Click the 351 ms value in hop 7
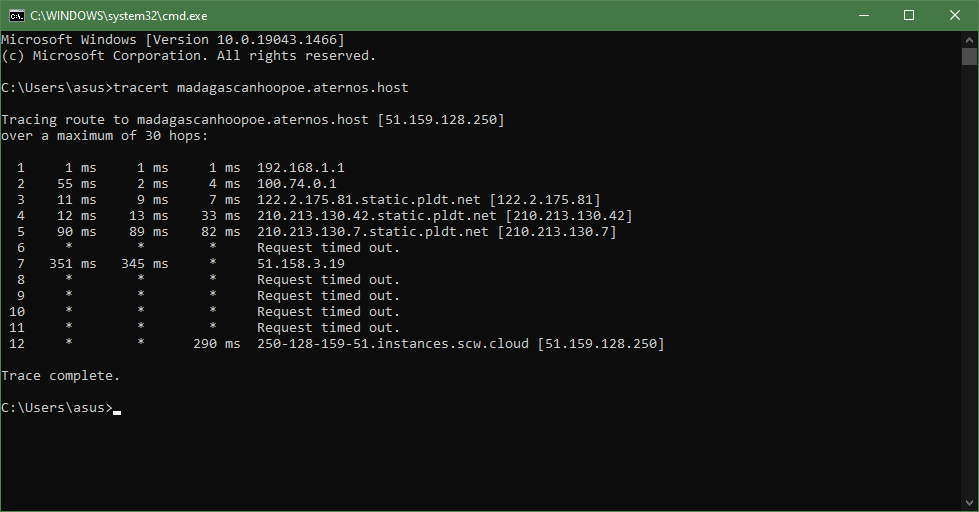The width and height of the screenshot is (979, 512). click(73, 264)
